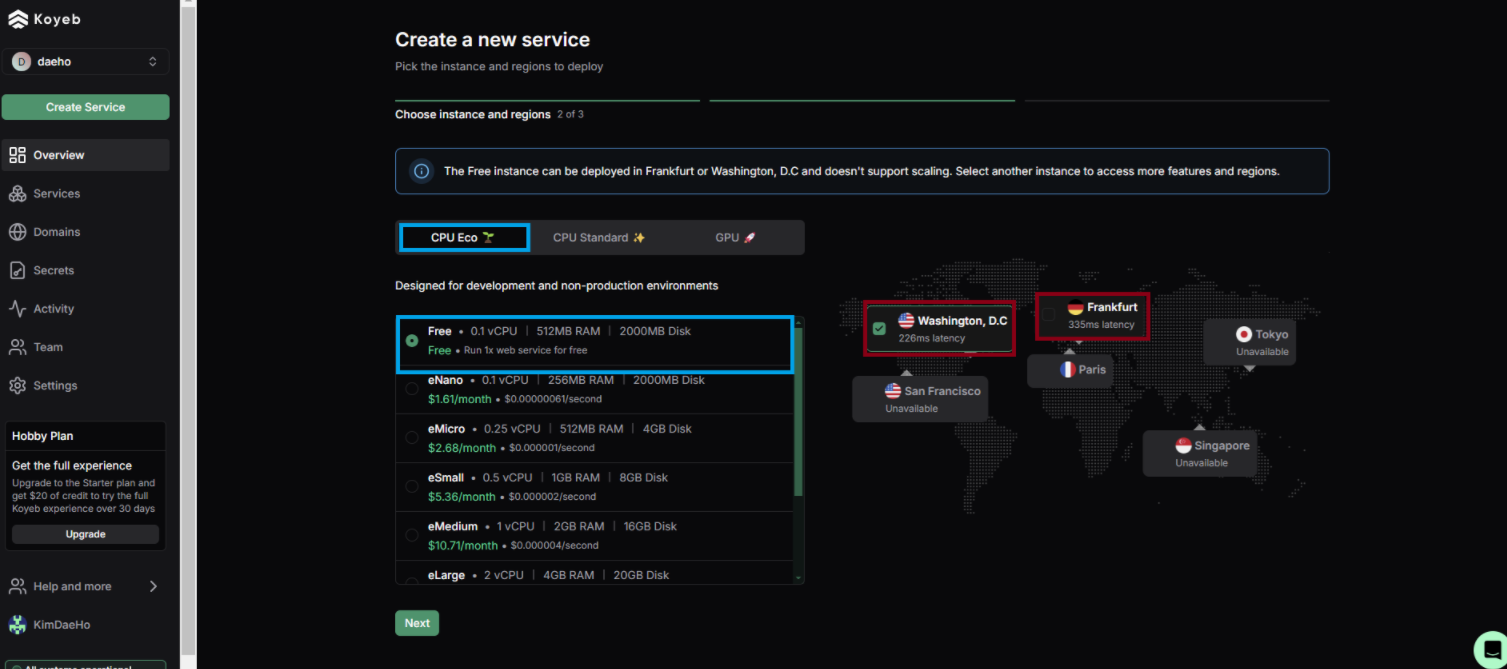Click the San Francisco region card
This screenshot has height=669, width=1507.
(920, 399)
